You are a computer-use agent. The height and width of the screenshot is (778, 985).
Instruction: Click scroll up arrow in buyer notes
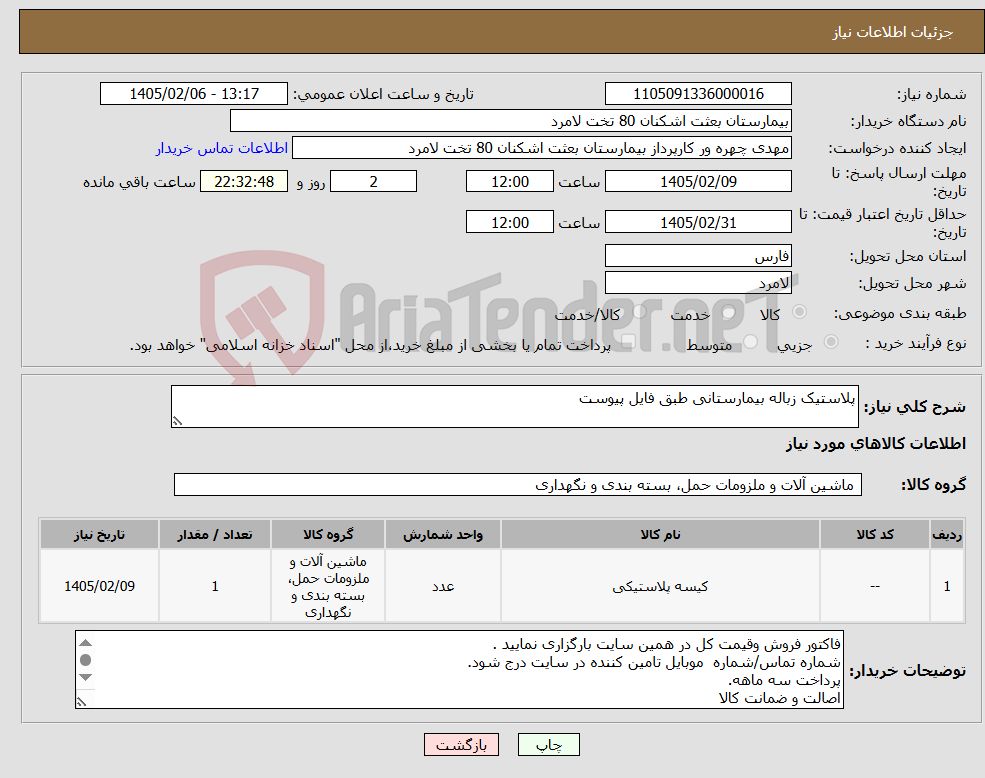(86, 643)
